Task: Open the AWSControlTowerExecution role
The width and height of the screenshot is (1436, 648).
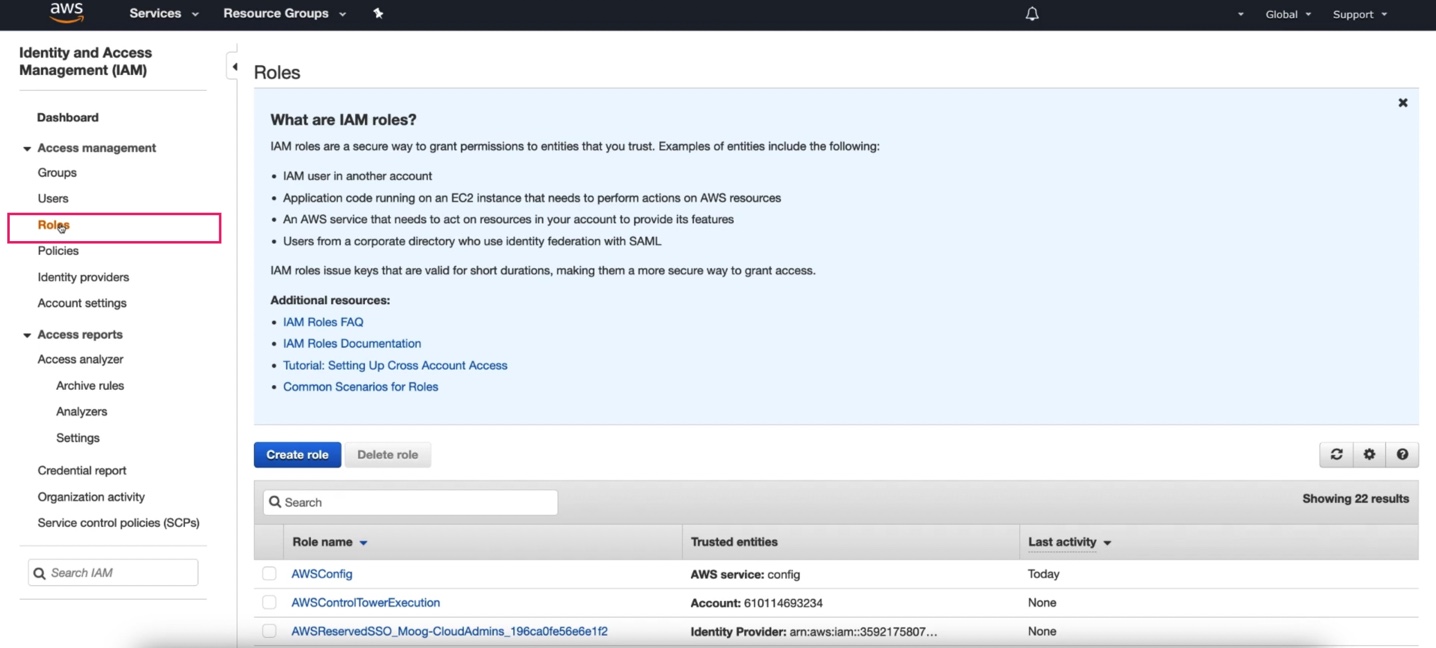Action: point(366,603)
